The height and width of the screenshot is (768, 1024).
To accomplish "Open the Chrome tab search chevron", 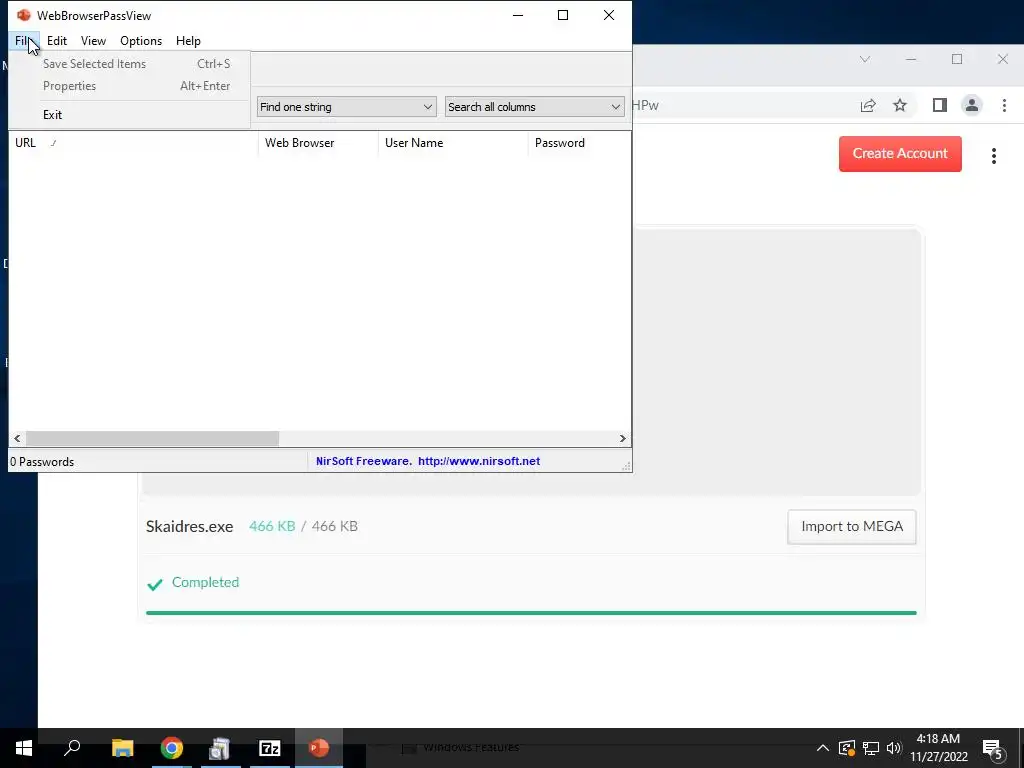I will [x=865, y=59].
